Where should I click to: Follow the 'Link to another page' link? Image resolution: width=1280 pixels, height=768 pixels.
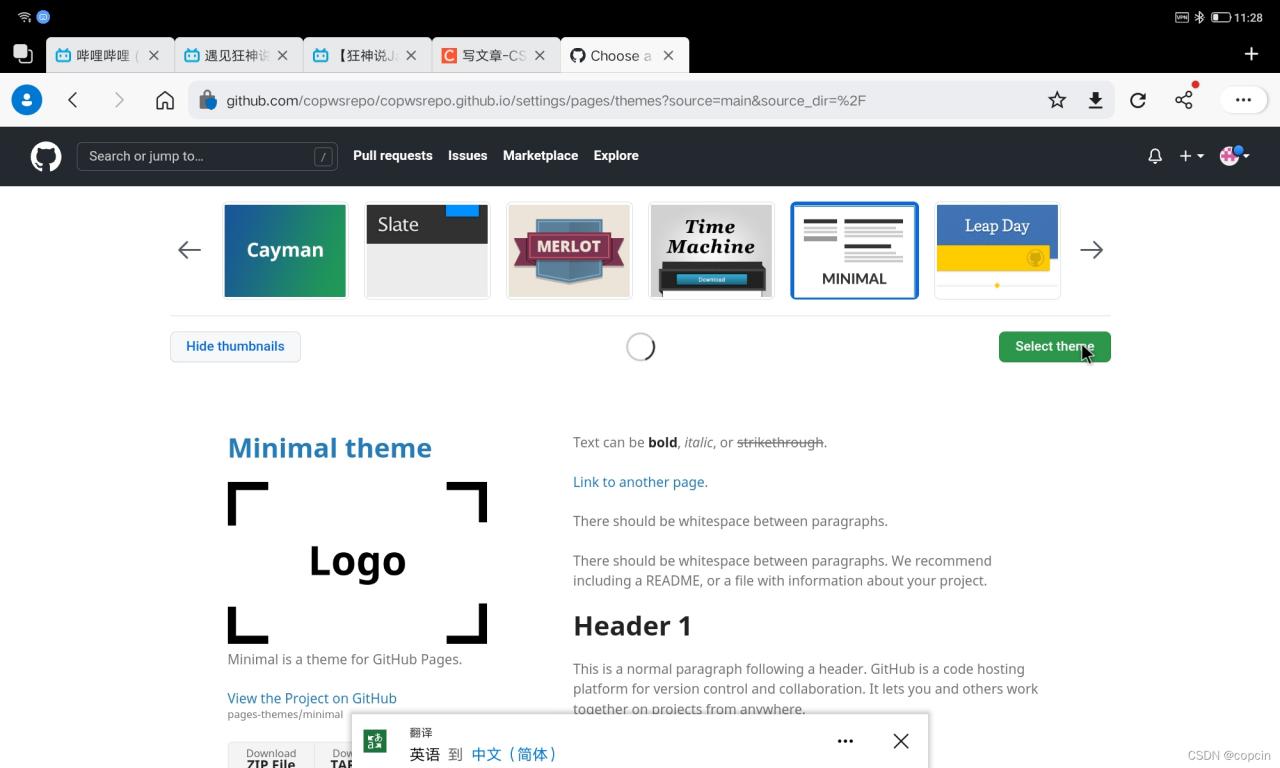click(638, 482)
